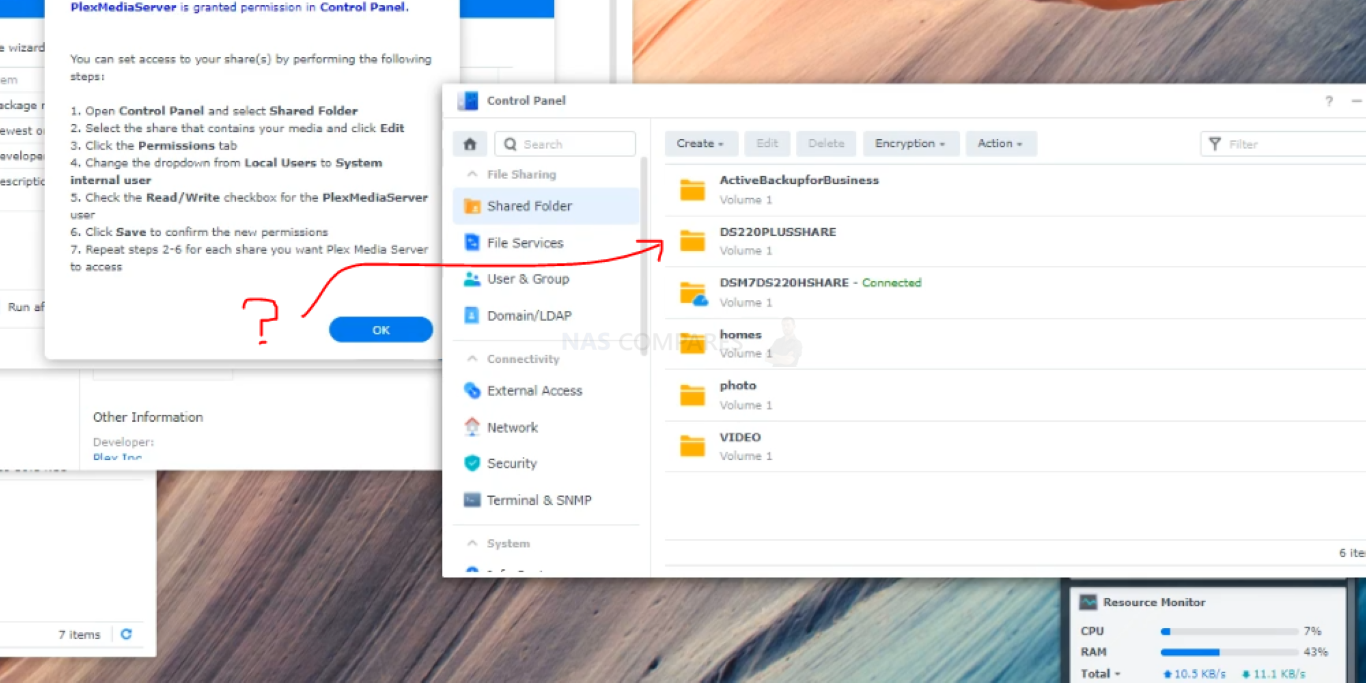Click the Security shield icon
The height and width of the screenshot is (683, 1366).
pos(472,464)
